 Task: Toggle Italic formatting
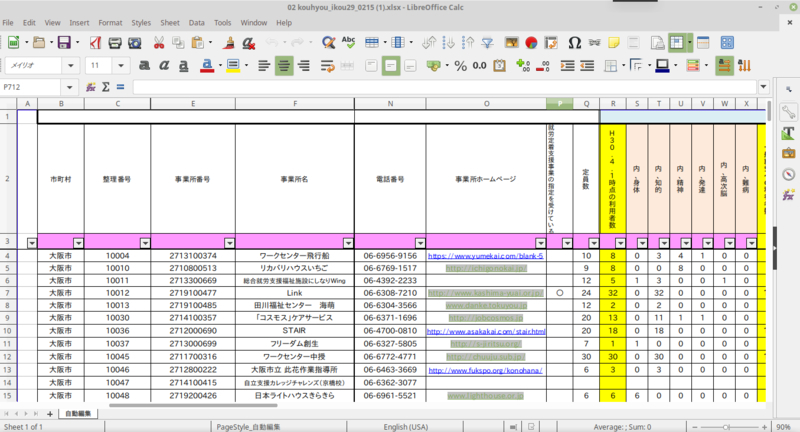tap(164, 66)
